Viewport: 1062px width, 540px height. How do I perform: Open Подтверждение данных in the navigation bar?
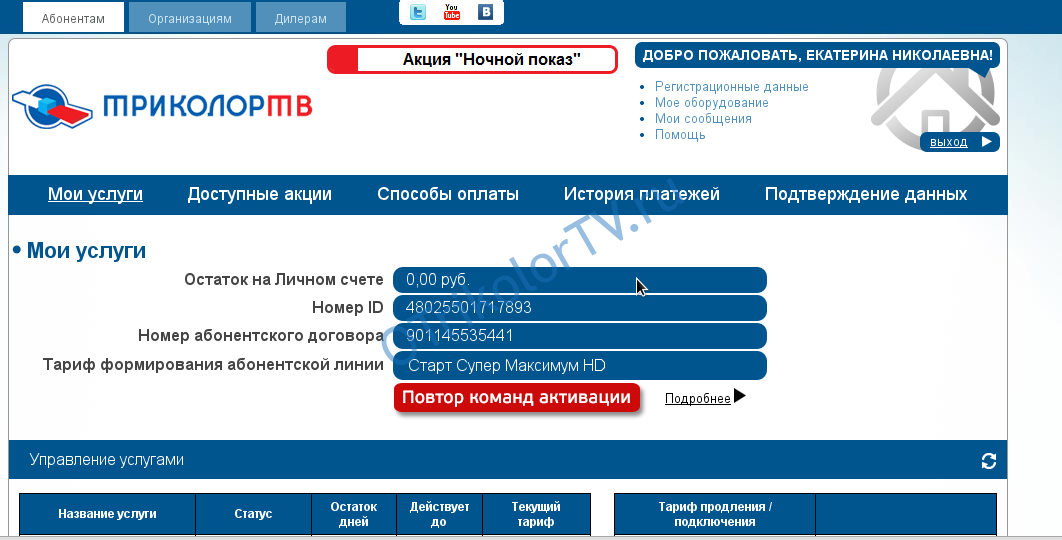click(x=865, y=194)
